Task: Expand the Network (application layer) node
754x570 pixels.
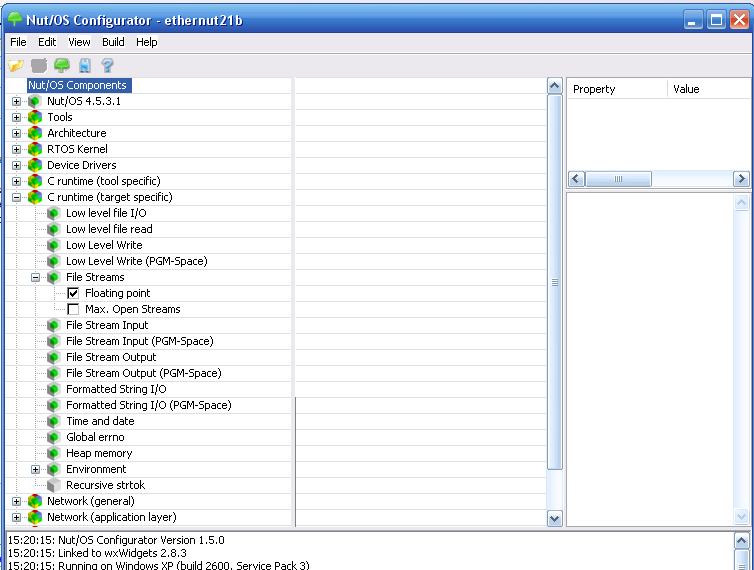Action: coord(16,517)
